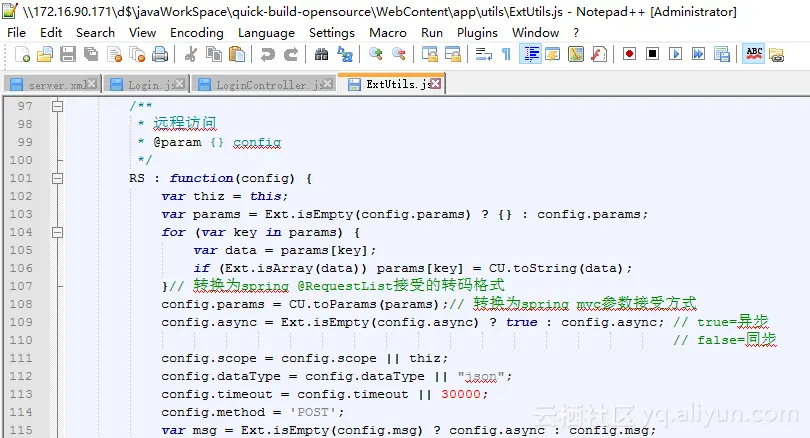Undo the last edit via toolbar
This screenshot has width=810, height=438.
point(268,54)
